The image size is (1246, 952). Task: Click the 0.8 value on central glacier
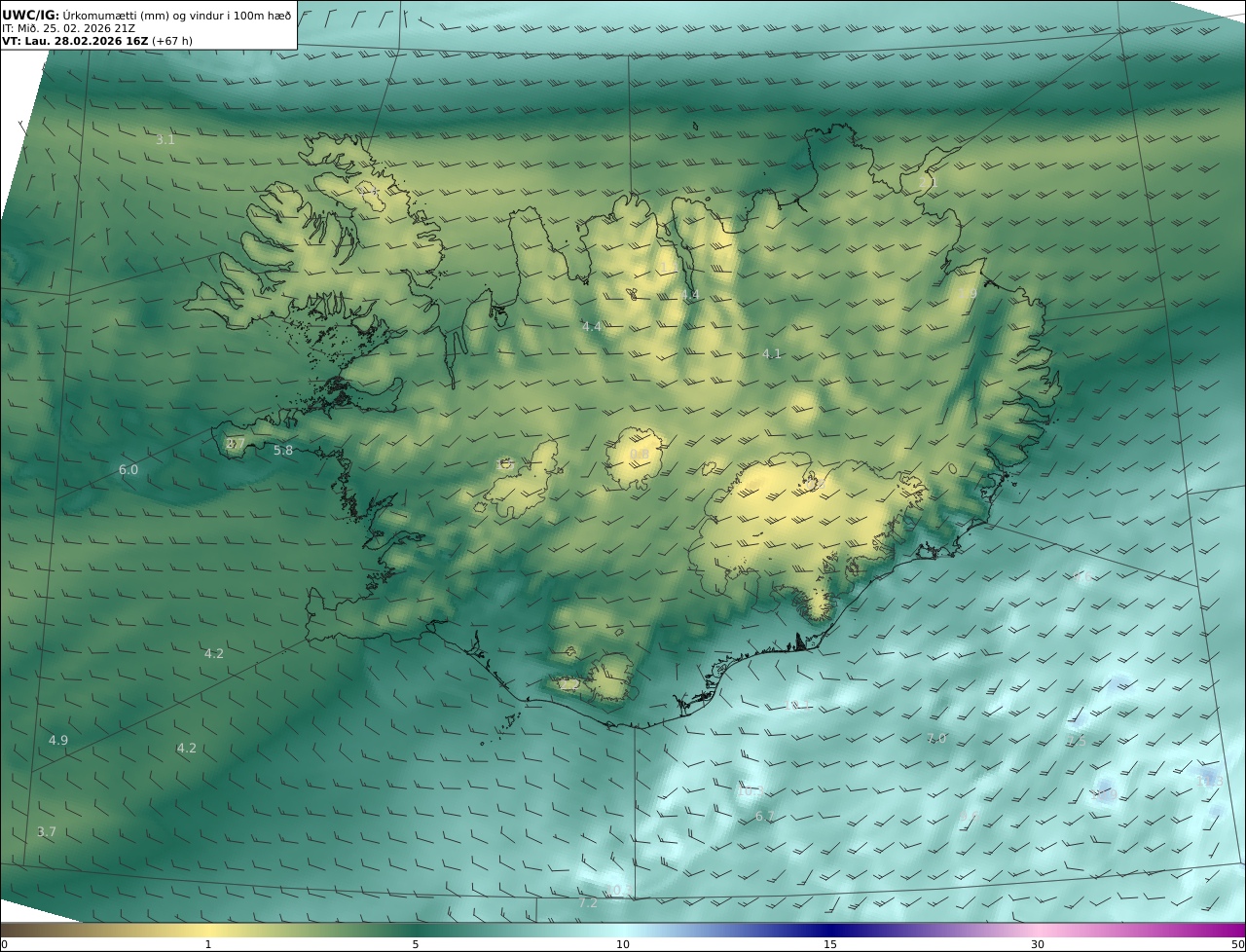coord(640,455)
